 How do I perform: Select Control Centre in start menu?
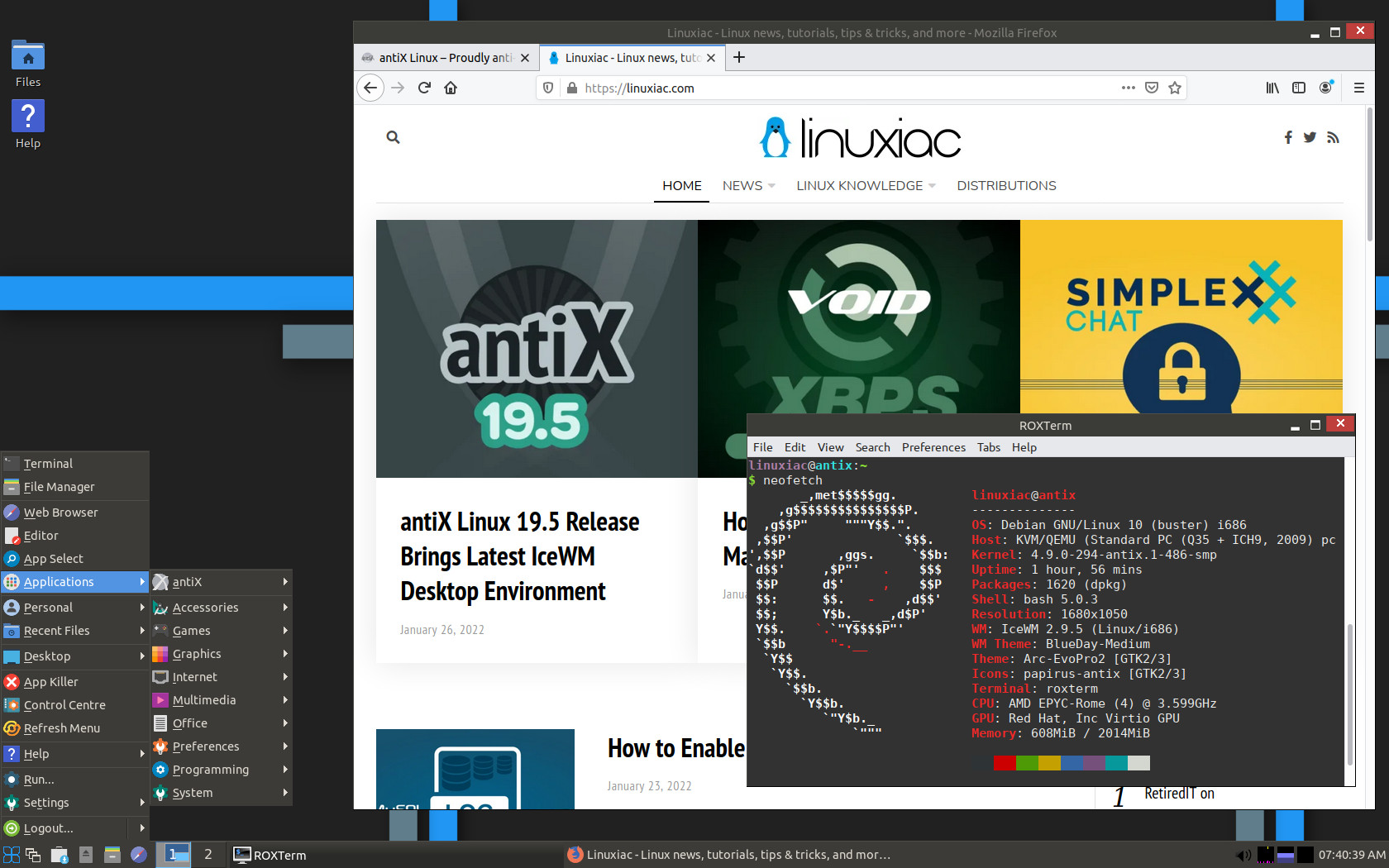(74, 705)
